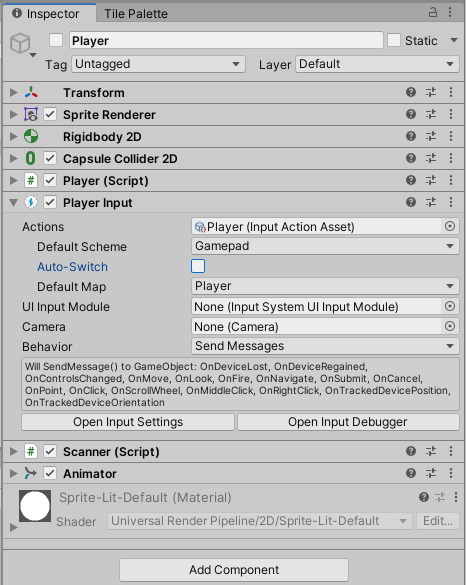The height and width of the screenshot is (585, 466).
Task: Toggle the Static checkbox
Action: [394, 40]
